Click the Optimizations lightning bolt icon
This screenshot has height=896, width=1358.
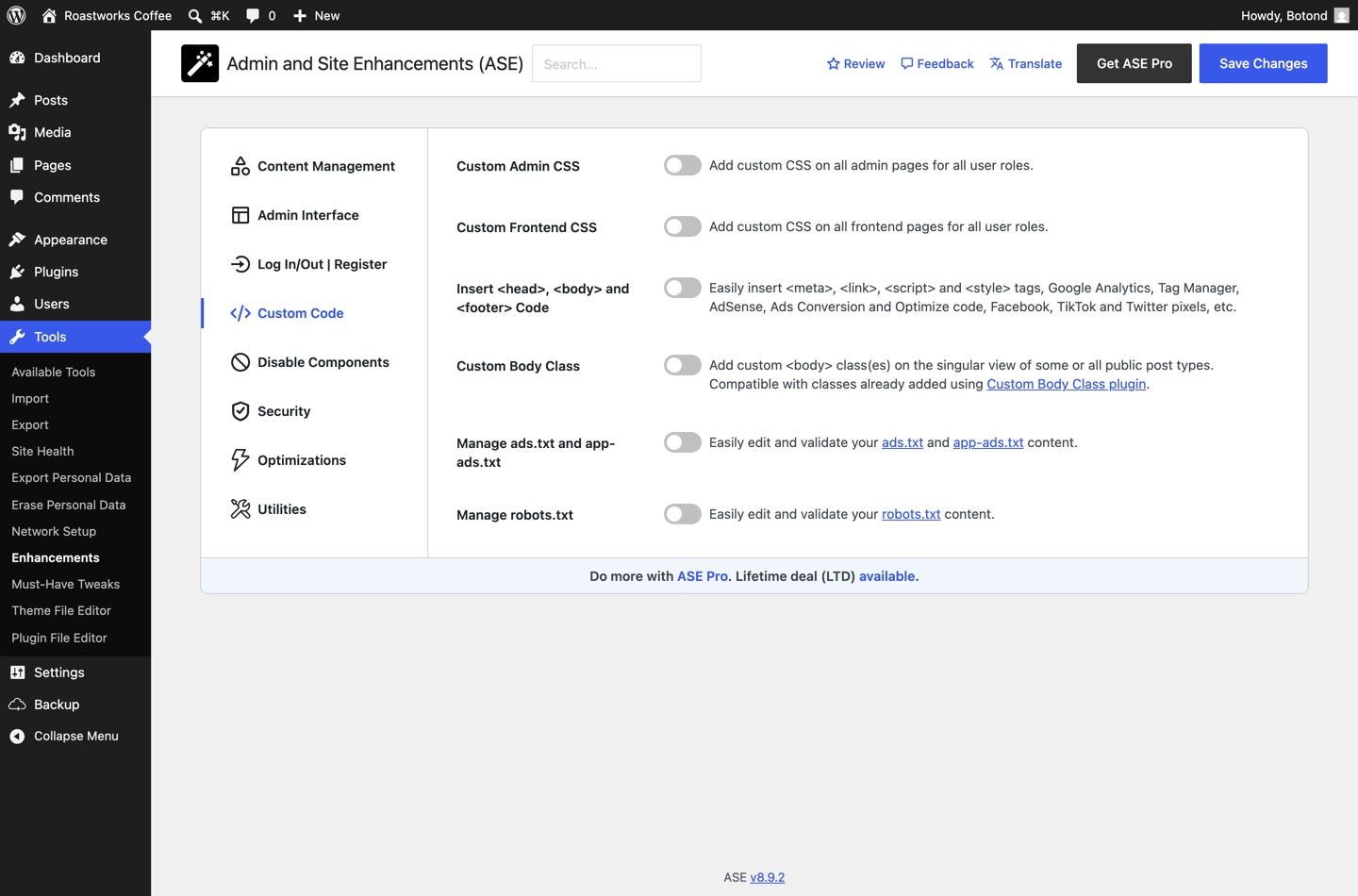240,460
